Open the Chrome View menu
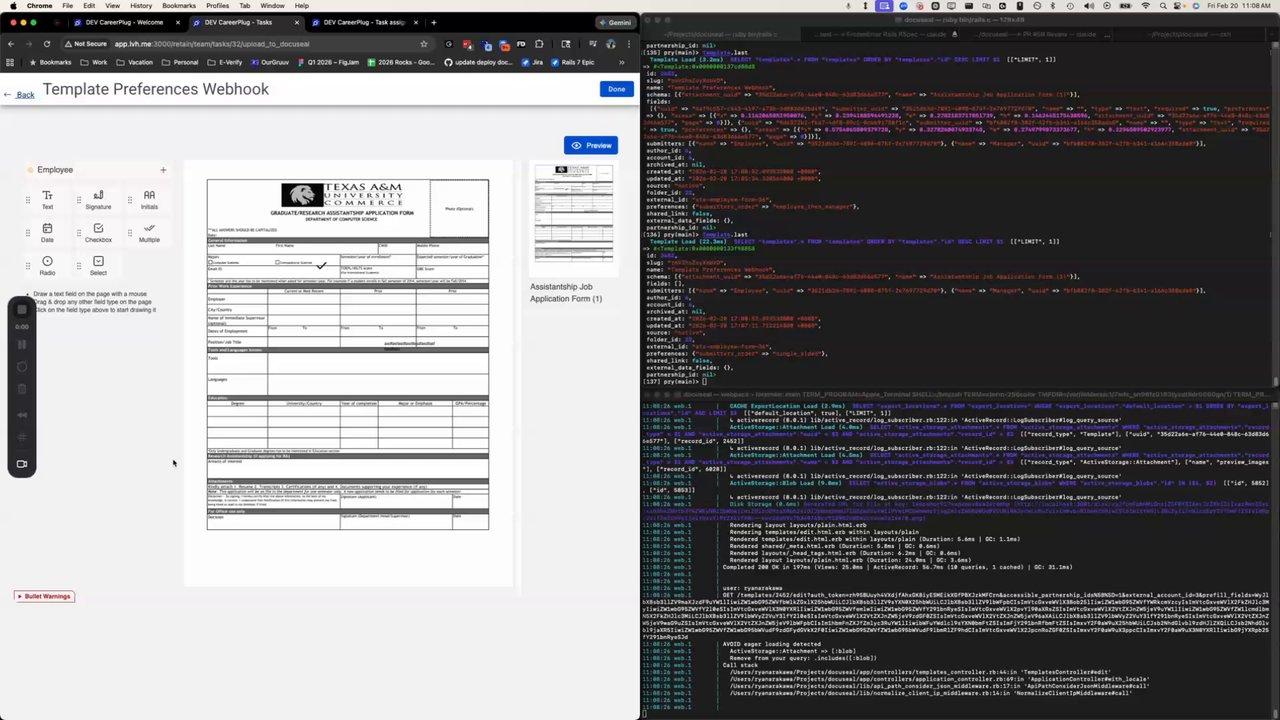The width and height of the screenshot is (1280, 720). 112,6
